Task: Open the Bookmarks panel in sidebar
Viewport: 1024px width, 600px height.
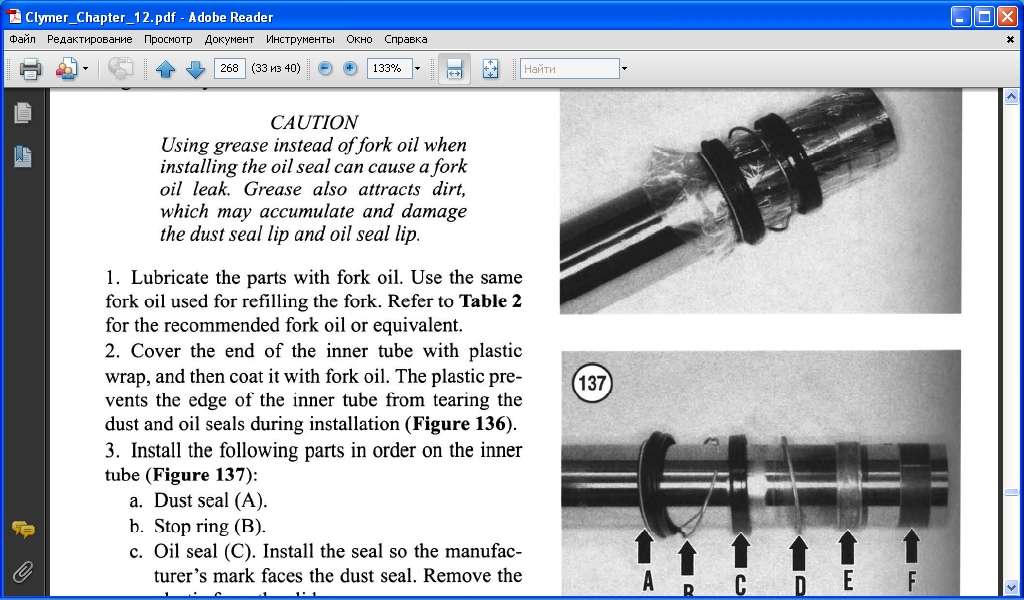Action: (23, 157)
